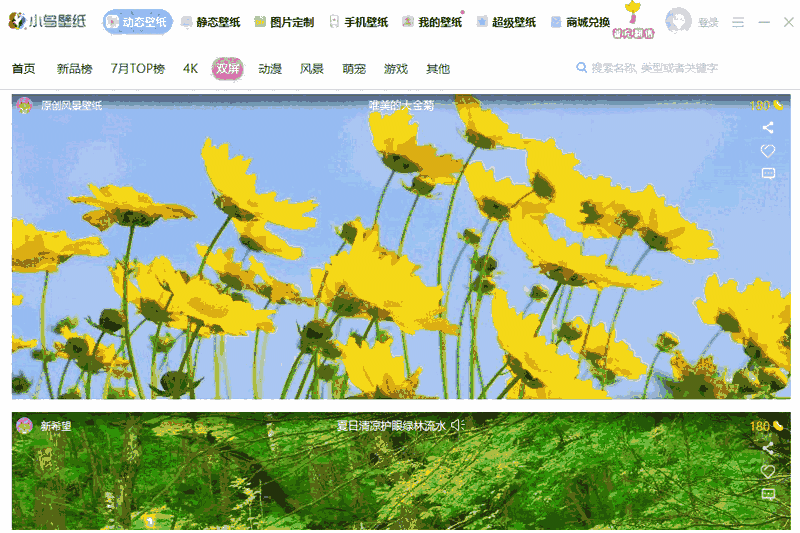Open the 手机壁纸 tab
The height and width of the screenshot is (533, 800).
click(x=359, y=22)
